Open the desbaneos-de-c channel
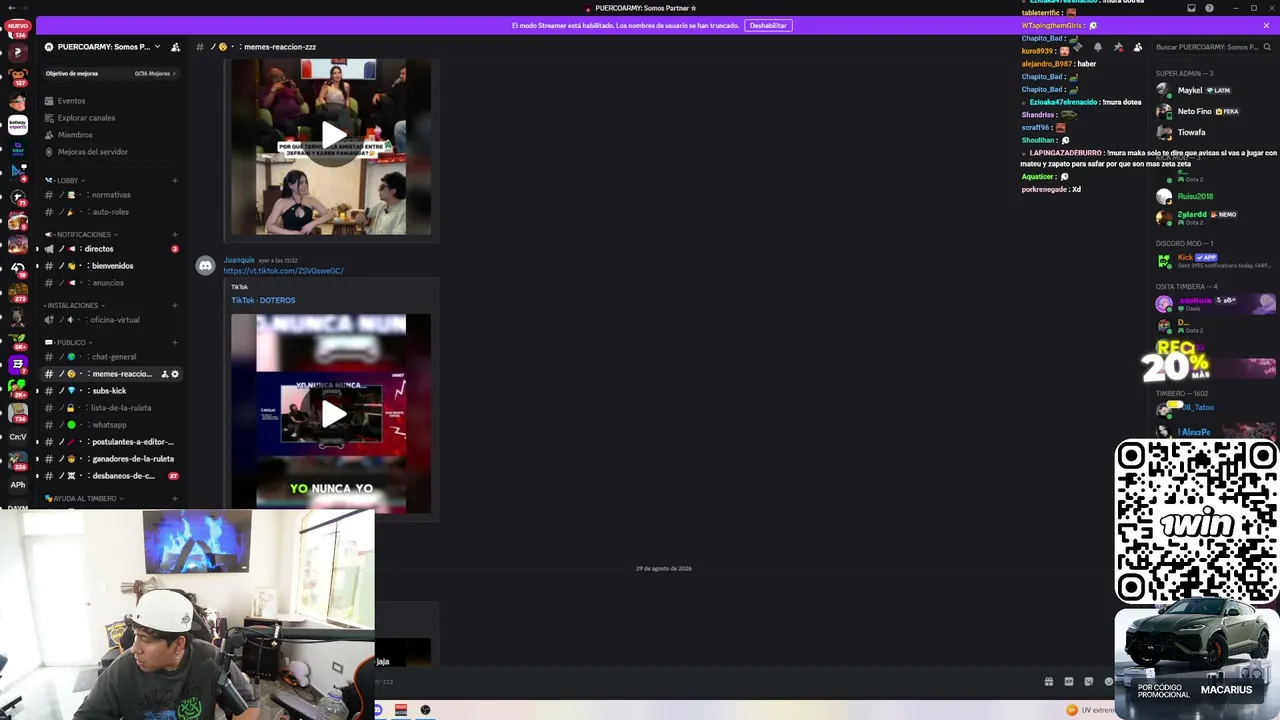The image size is (1280, 720). tap(110, 476)
